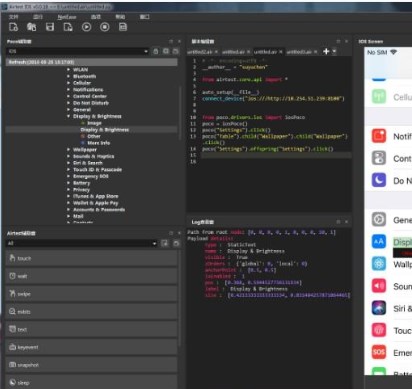Click the Open script toolbar icon
The width and height of the screenshot is (412, 389).
pyautogui.click(x=32, y=27)
